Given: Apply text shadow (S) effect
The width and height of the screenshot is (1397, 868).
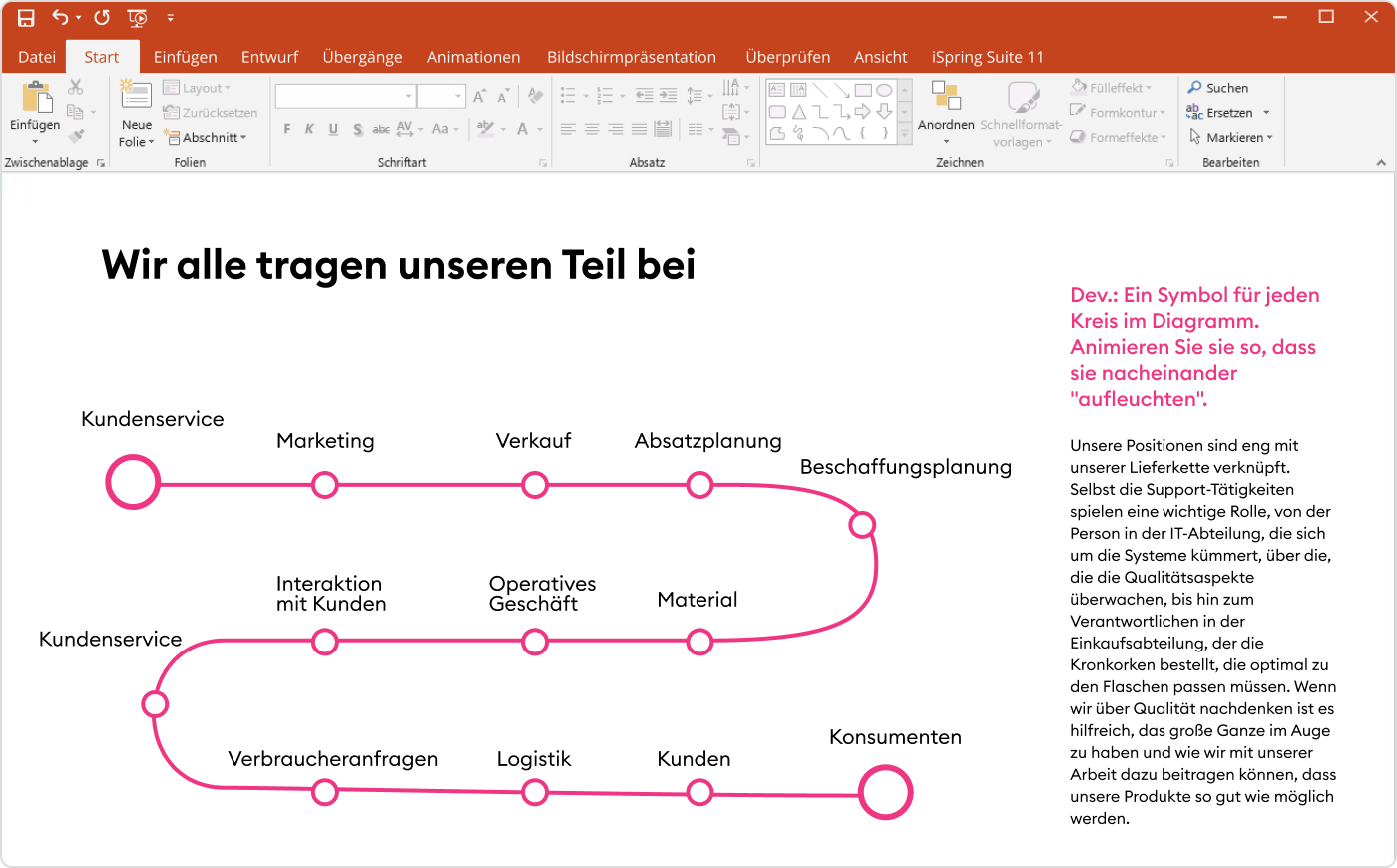Looking at the screenshot, I should pos(357,129).
